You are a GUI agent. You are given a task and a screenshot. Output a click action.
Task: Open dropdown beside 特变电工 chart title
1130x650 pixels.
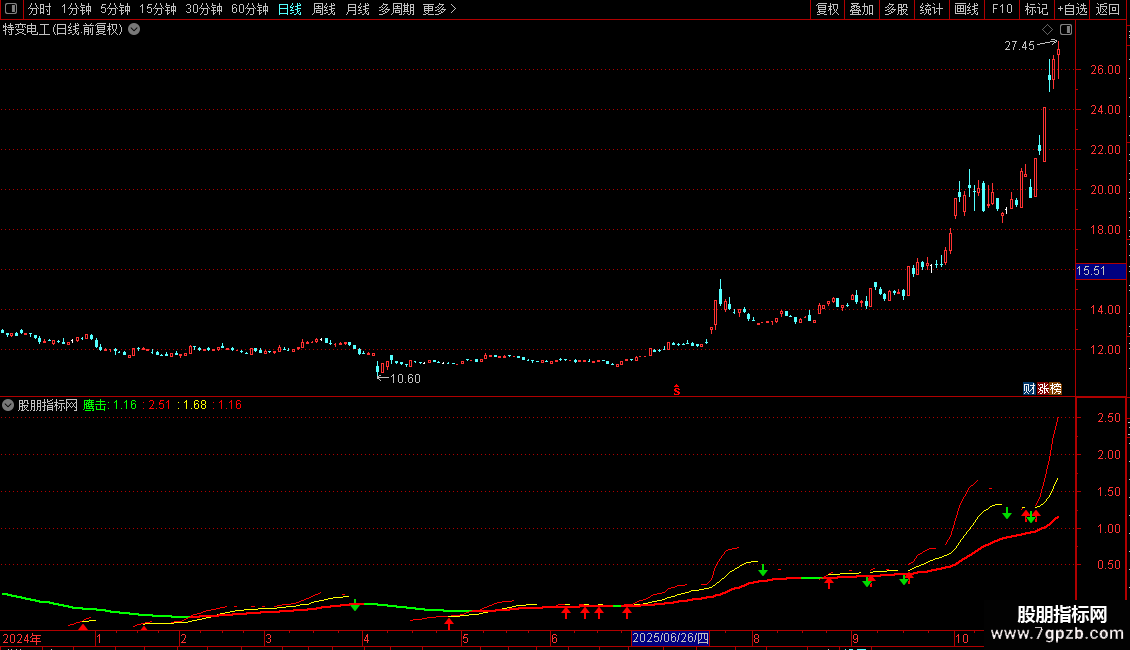point(134,30)
